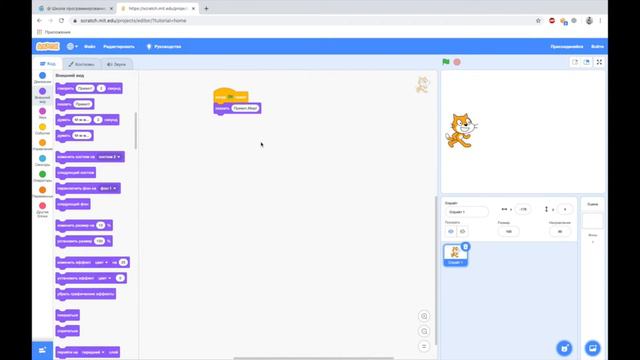Open a new browser tab
This screenshot has height=360, width=640.
tap(206, 8)
